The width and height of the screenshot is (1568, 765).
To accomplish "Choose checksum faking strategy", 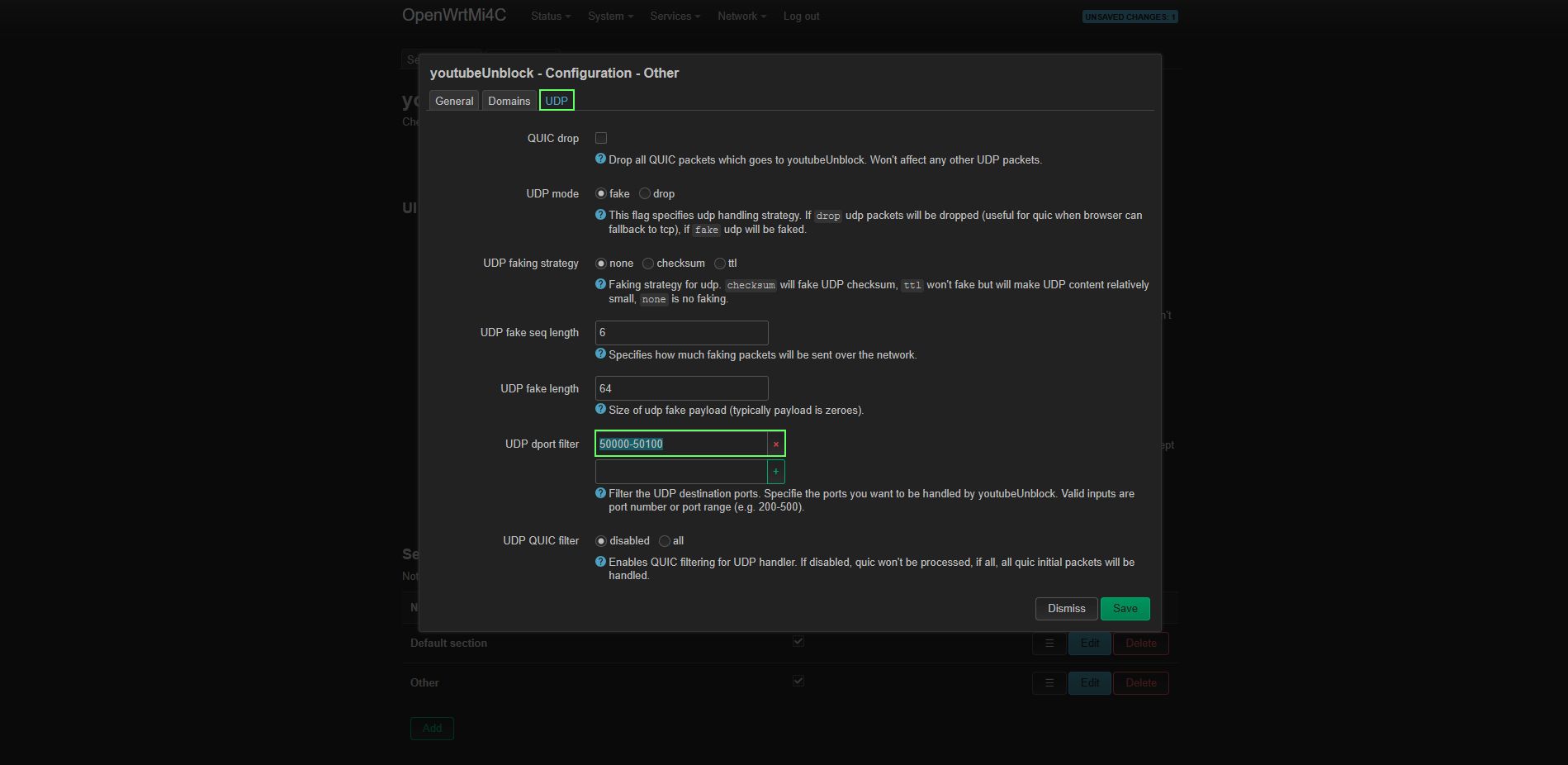I will point(648,264).
